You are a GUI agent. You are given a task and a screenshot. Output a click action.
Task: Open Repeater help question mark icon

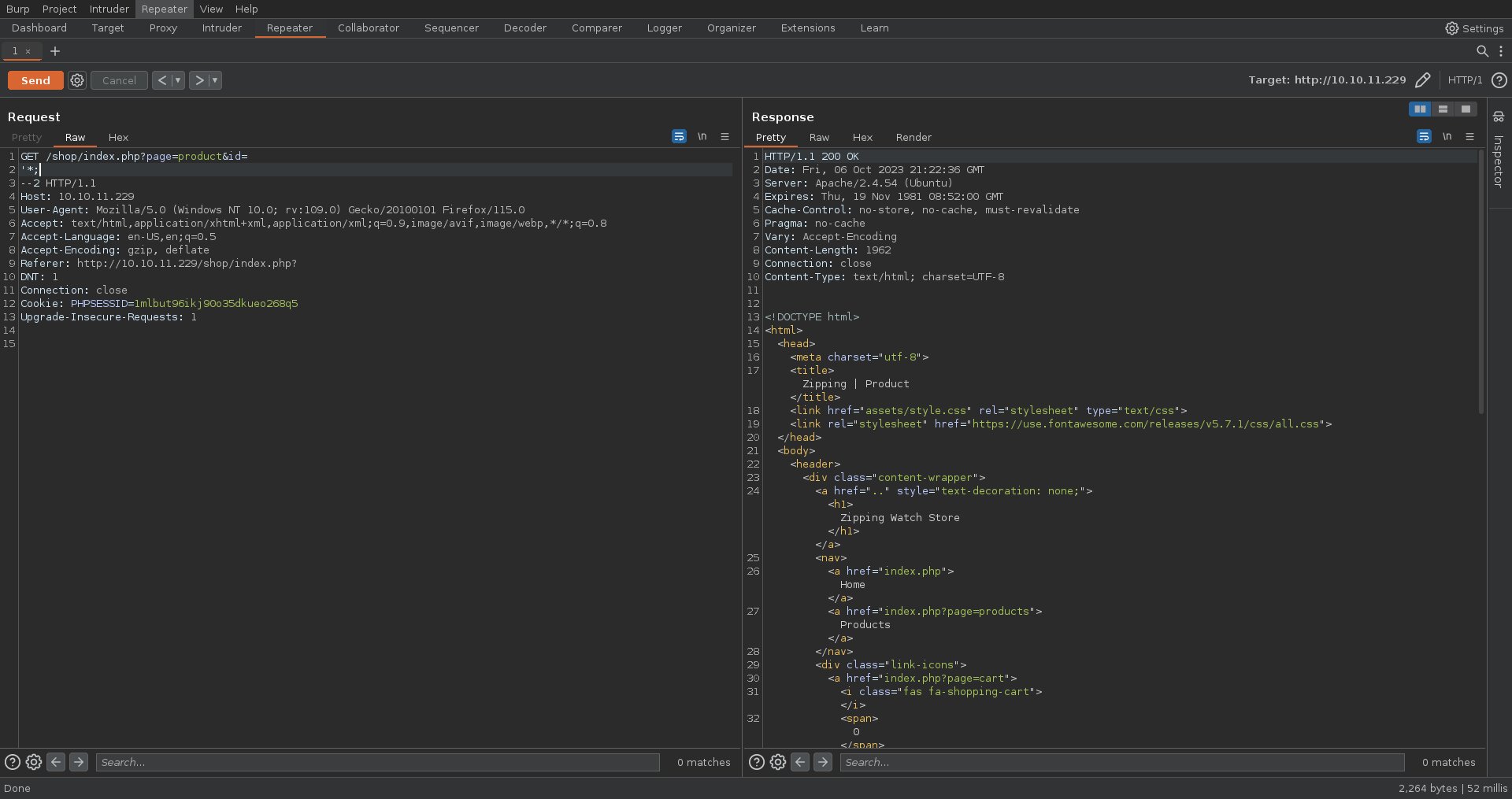[1499, 80]
